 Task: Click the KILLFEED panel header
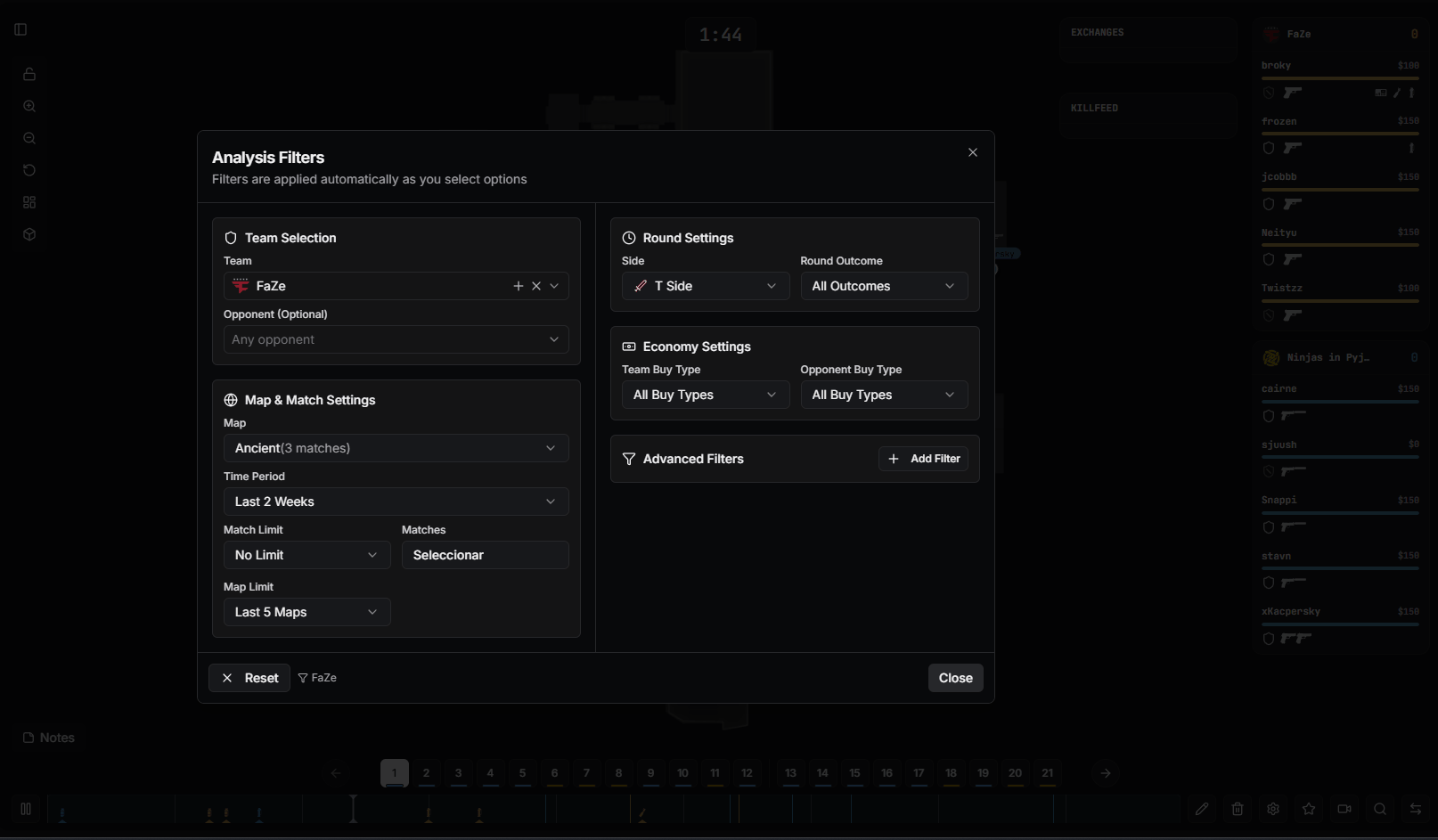1094,108
